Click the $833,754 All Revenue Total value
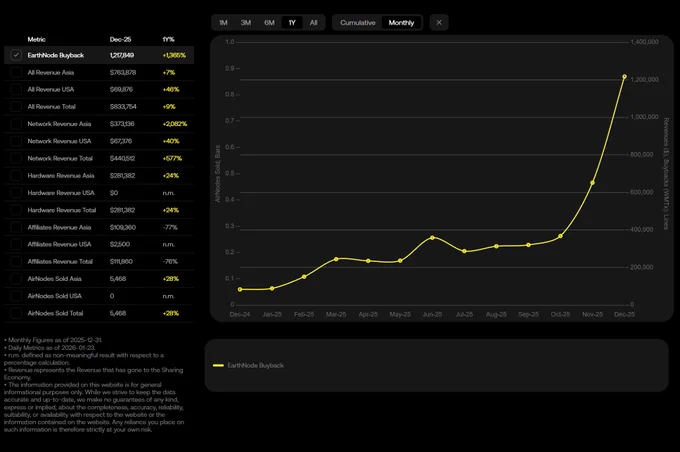This screenshot has height=452, width=680. point(123,107)
